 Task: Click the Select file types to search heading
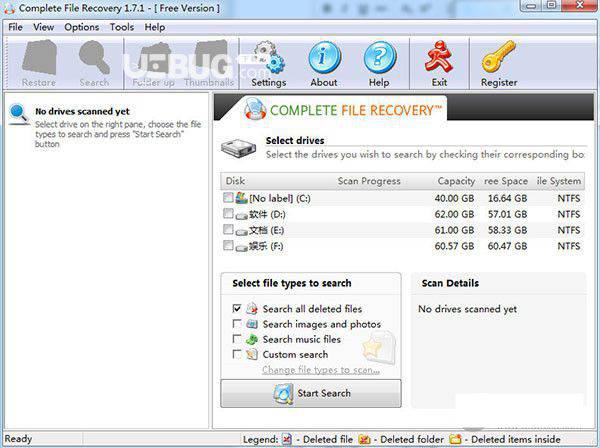(292, 283)
